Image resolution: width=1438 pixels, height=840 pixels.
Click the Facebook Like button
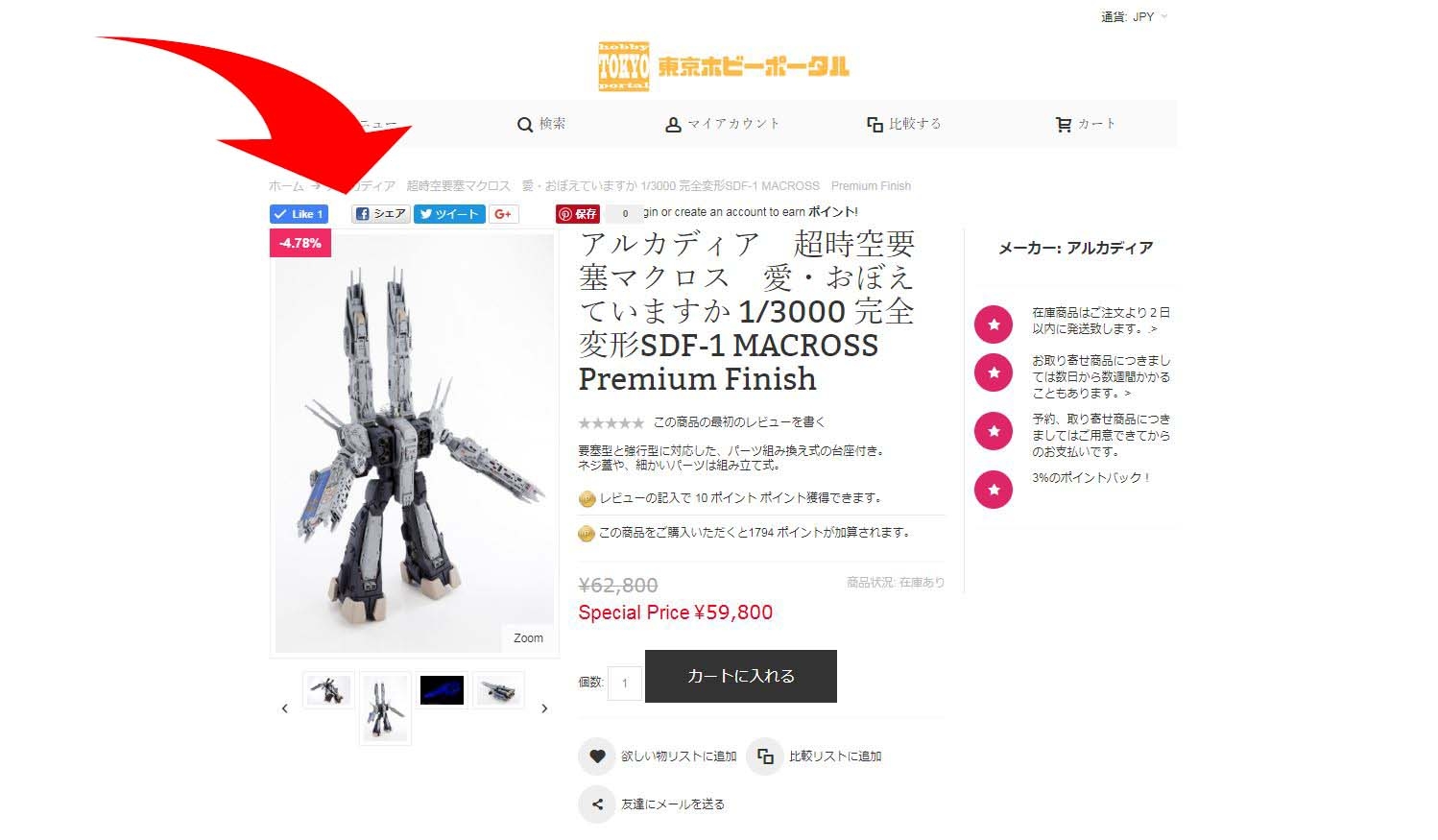(x=300, y=214)
